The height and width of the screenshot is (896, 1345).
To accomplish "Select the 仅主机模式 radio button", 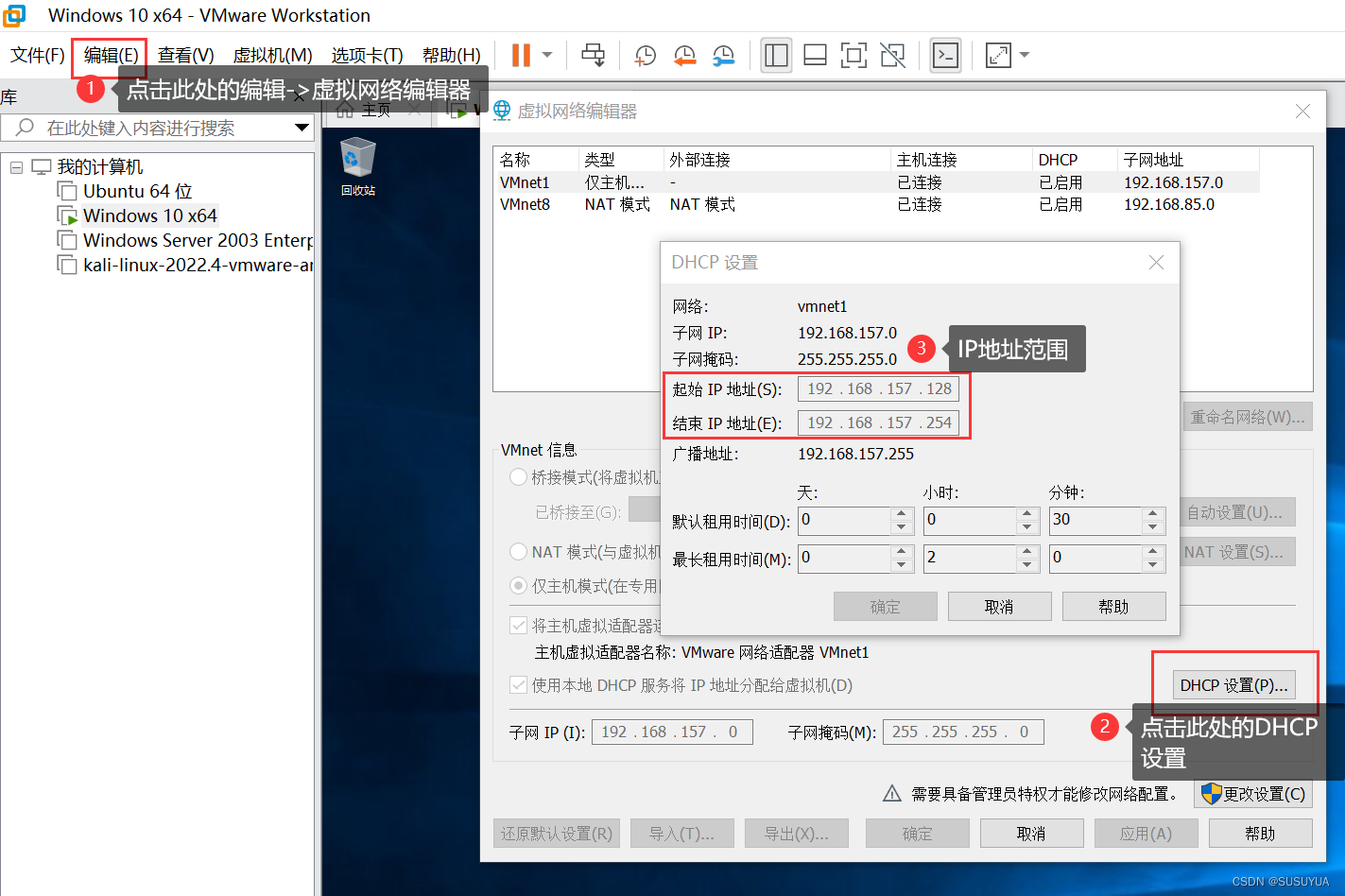I will coord(518,586).
